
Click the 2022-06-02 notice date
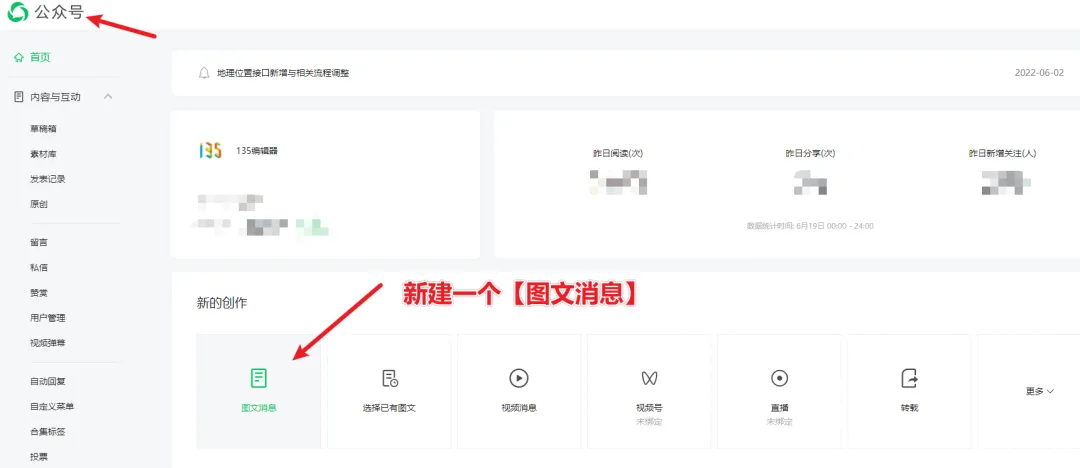[x=1039, y=73]
